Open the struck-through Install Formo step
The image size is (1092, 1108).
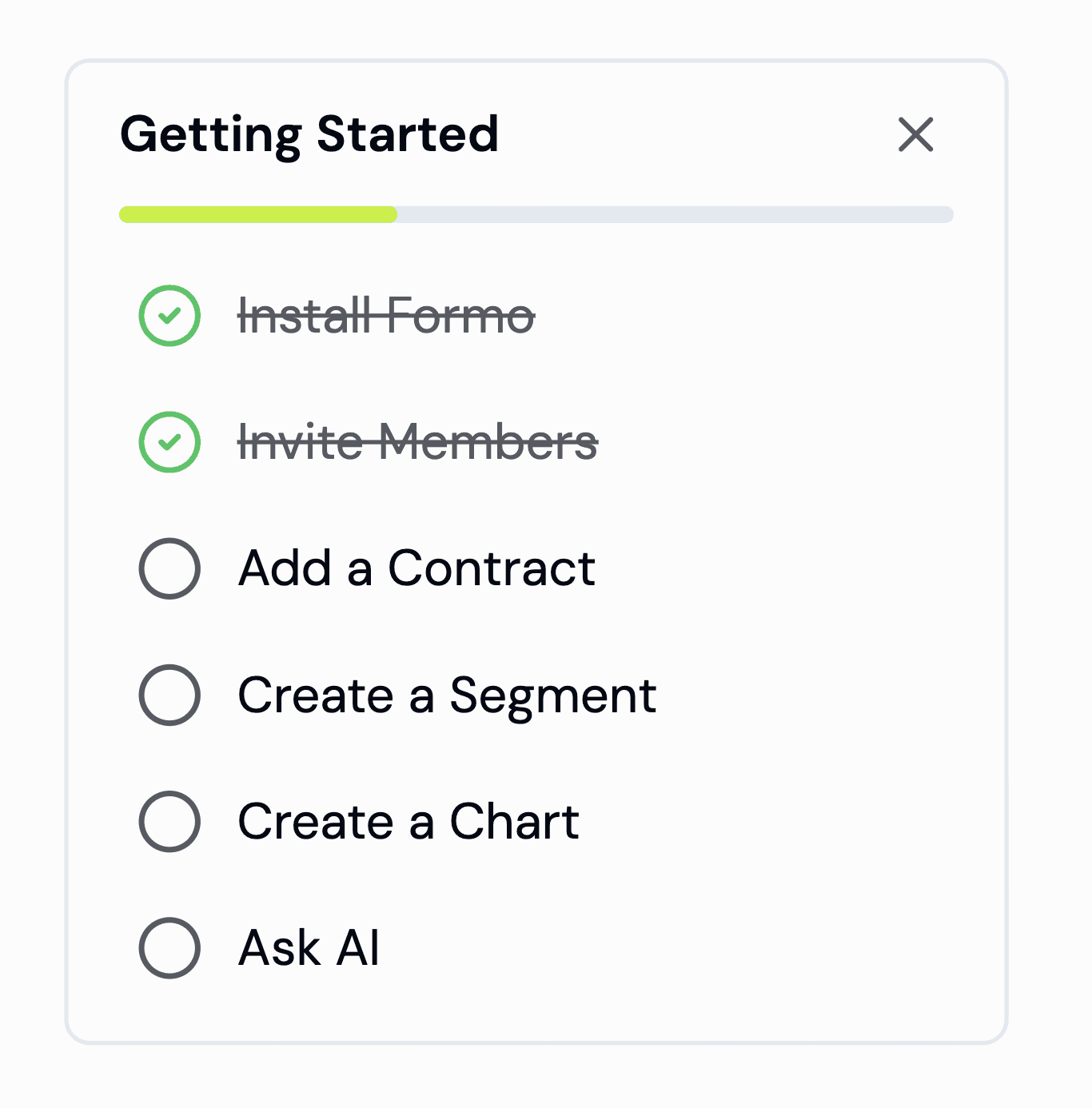[x=386, y=316]
